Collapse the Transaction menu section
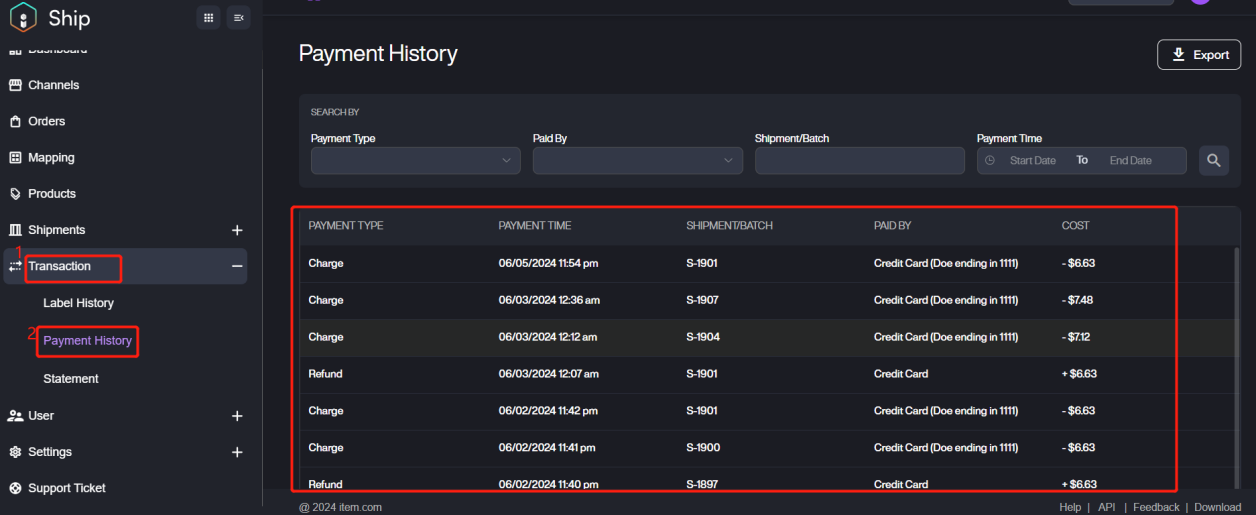The image size is (1256, 515). (x=237, y=266)
